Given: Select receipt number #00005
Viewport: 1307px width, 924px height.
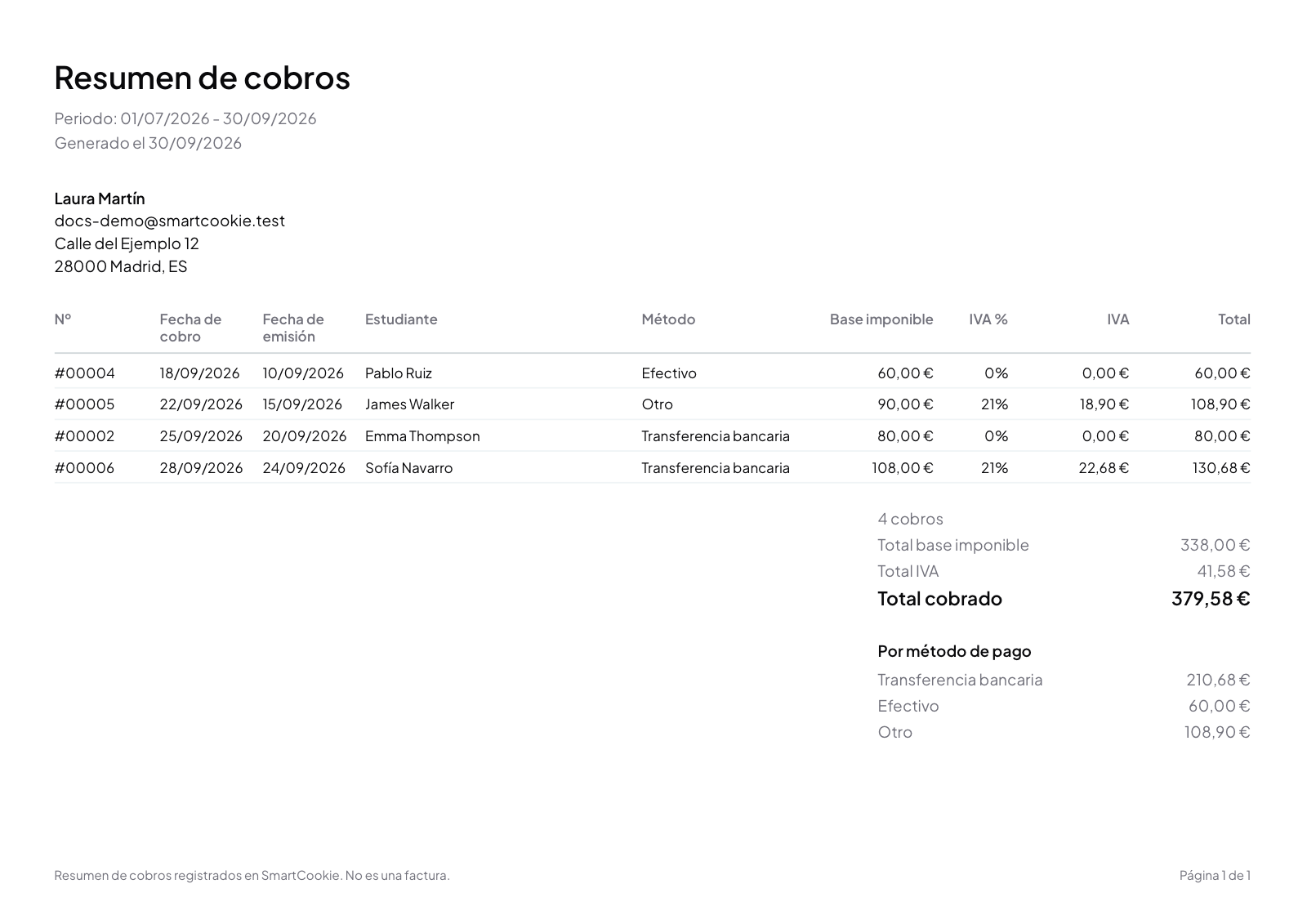Looking at the screenshot, I should [85, 404].
